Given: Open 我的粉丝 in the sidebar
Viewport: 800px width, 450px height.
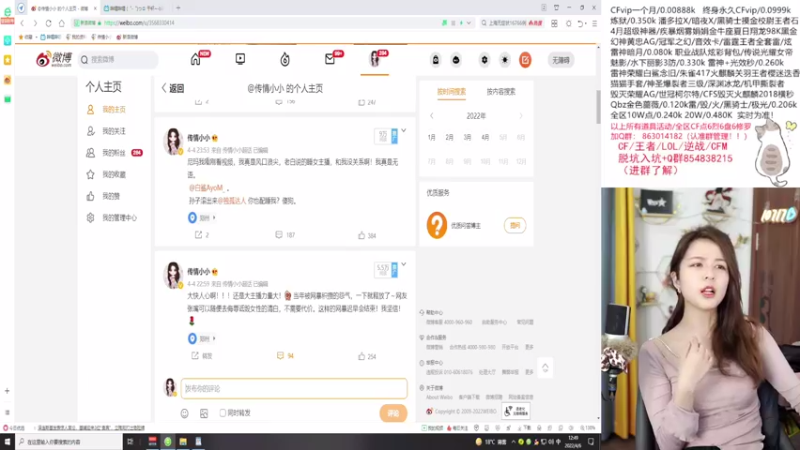Looking at the screenshot, I should 113,153.
